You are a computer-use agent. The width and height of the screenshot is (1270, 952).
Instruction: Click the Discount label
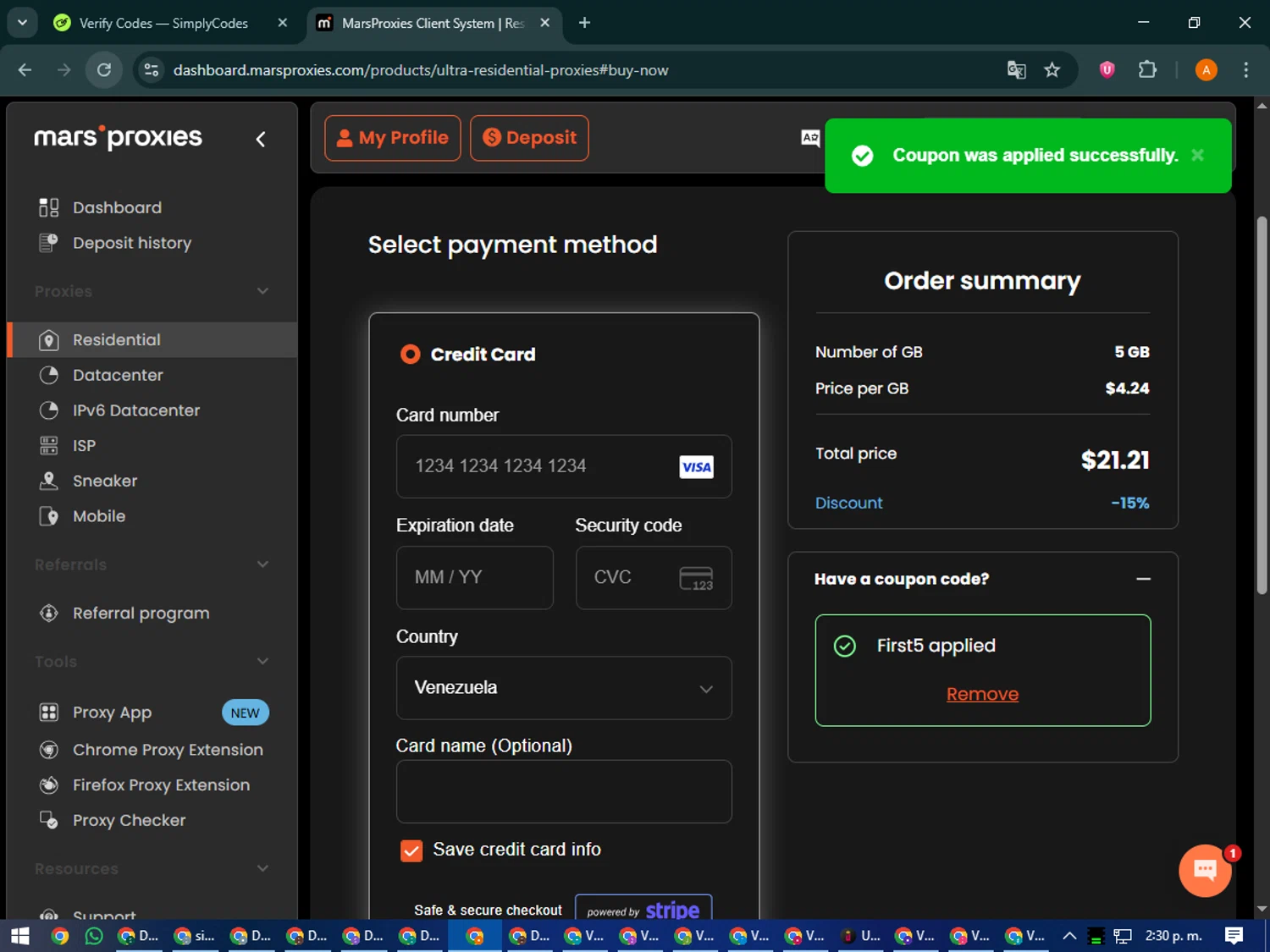pos(848,503)
